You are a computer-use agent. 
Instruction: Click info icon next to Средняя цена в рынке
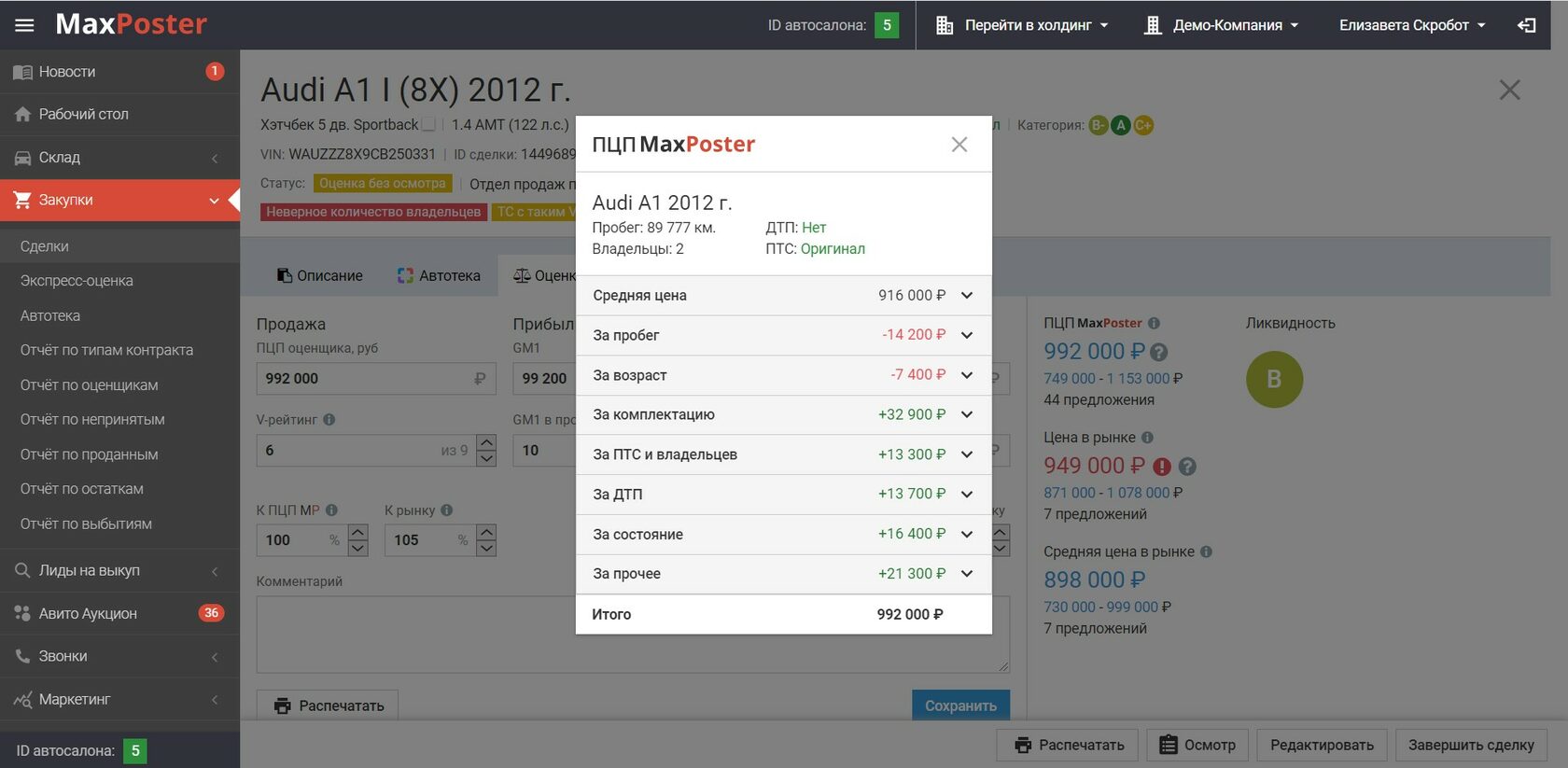(1206, 552)
